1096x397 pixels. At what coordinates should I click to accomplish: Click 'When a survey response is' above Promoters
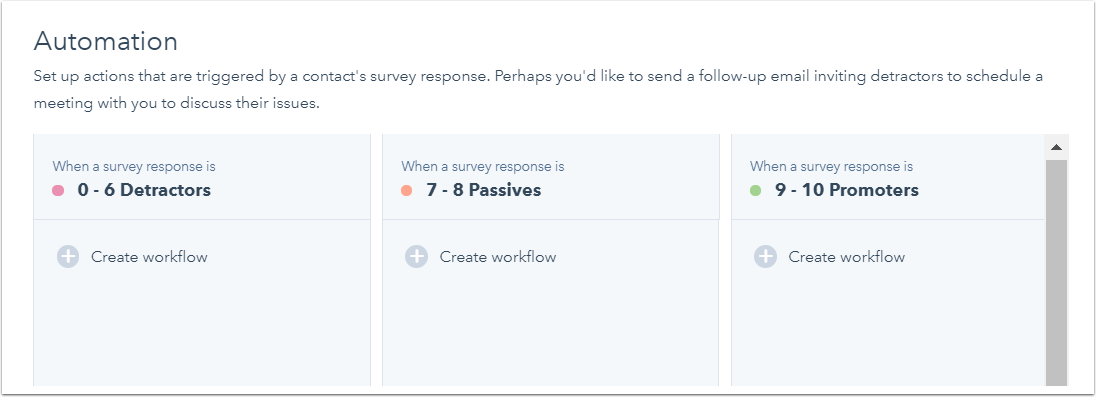pos(832,166)
